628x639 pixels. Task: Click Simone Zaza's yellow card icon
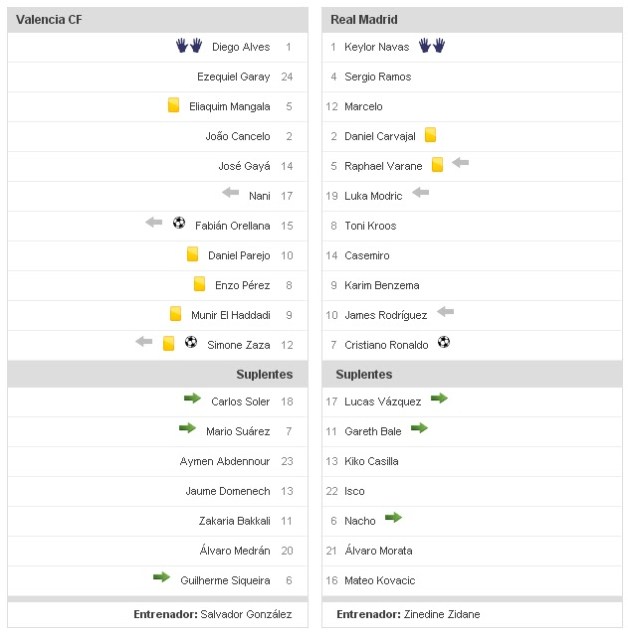169,344
